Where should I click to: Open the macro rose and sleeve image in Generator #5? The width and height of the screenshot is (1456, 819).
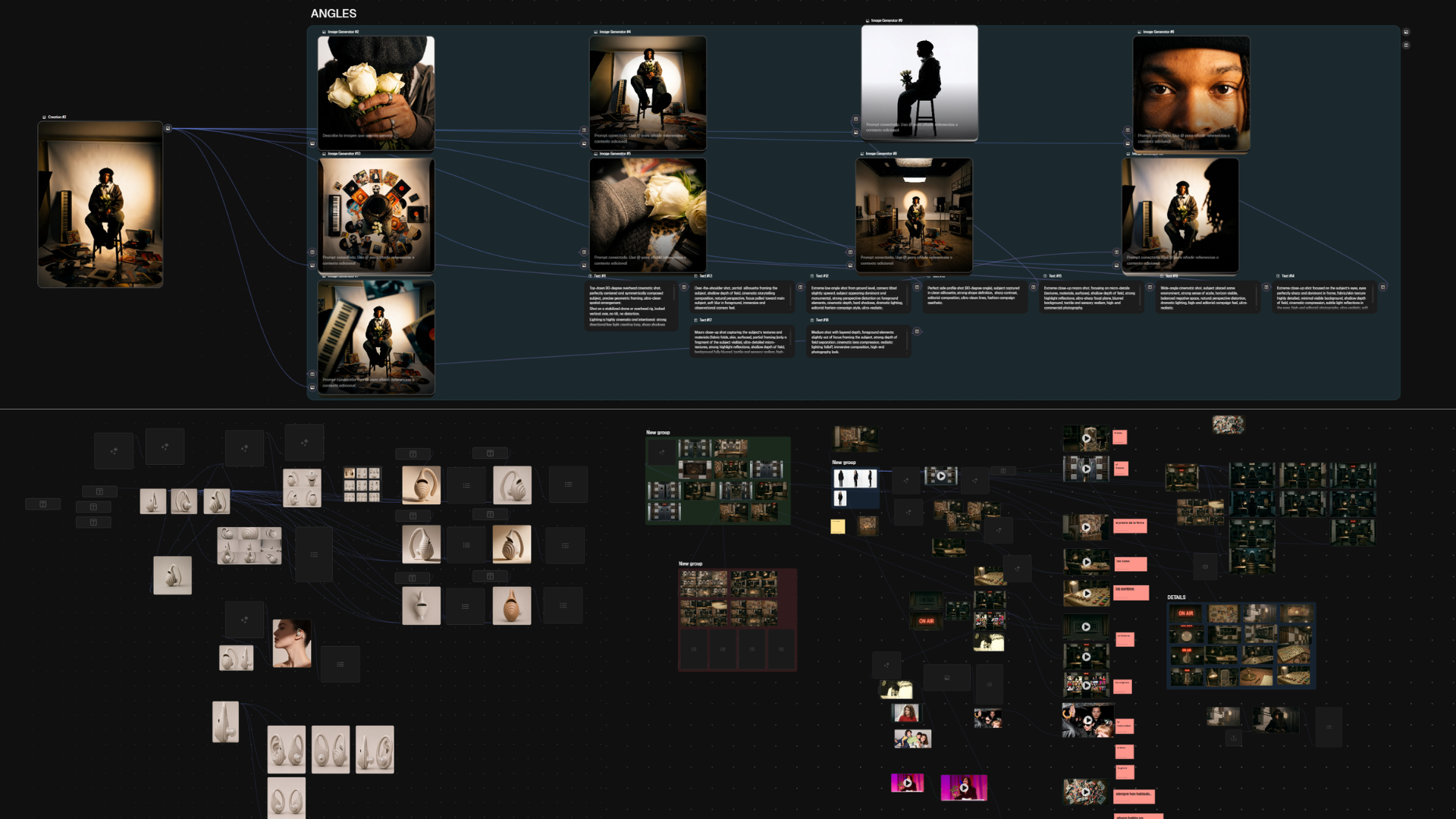648,215
